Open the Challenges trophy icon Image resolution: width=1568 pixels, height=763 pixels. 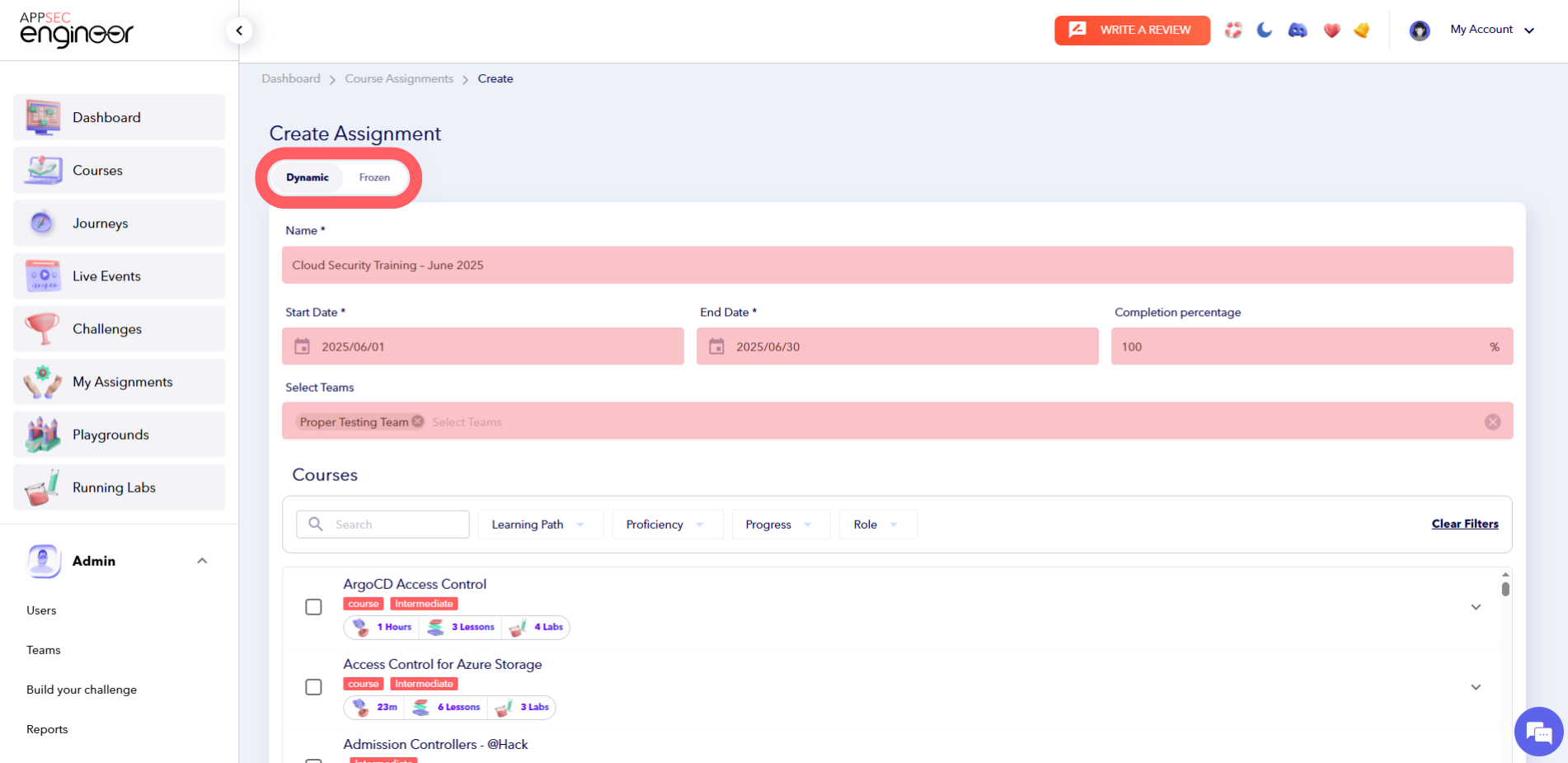point(42,328)
